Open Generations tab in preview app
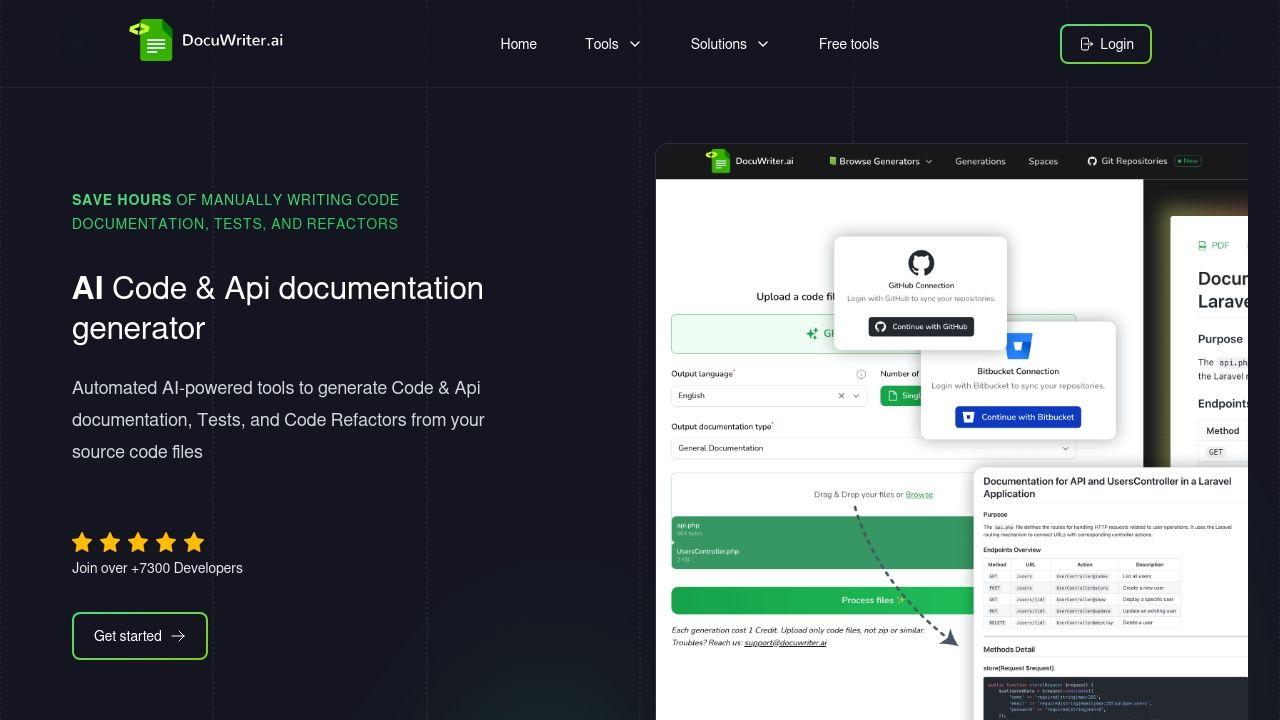 [980, 161]
